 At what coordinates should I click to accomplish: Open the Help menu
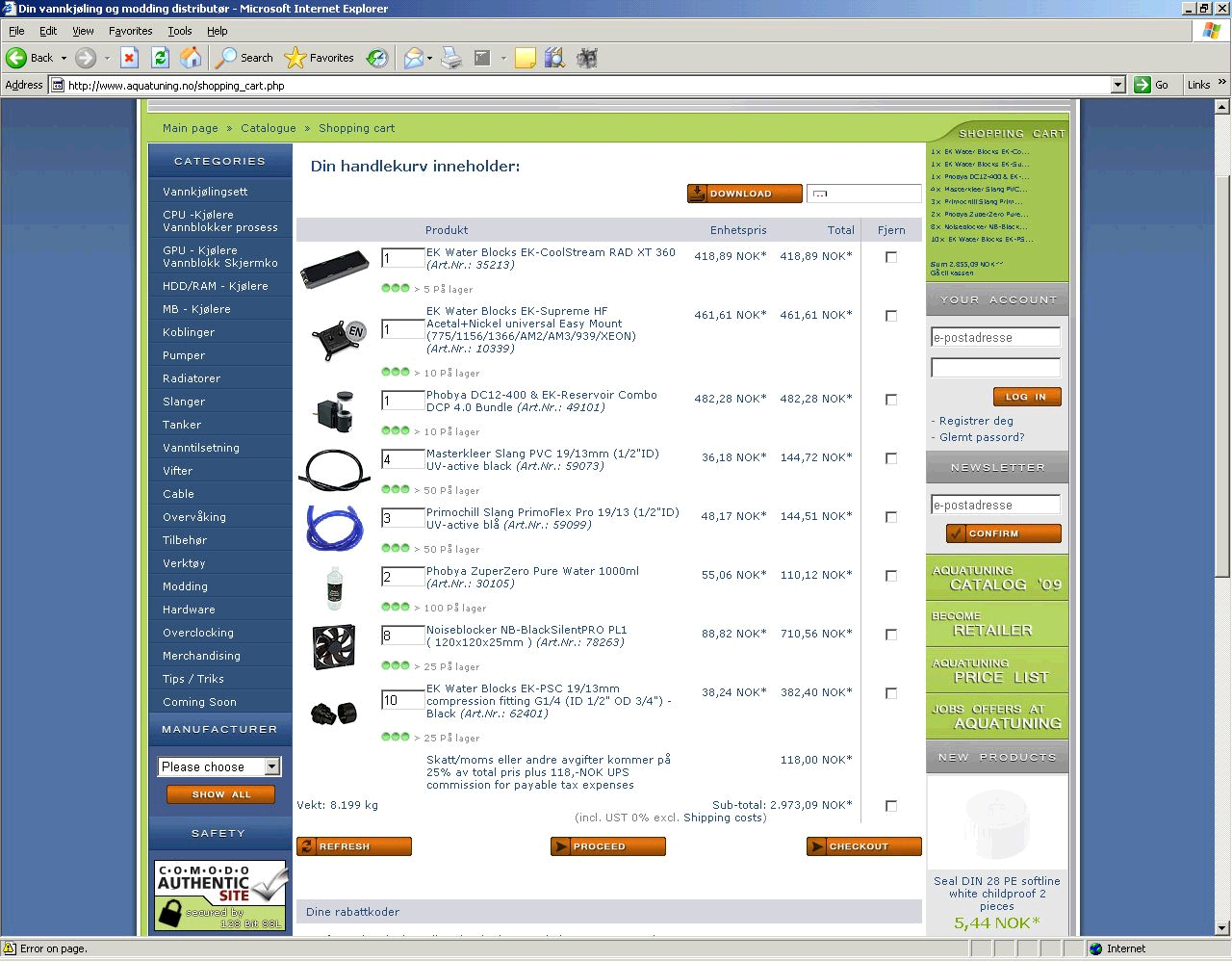coord(218,31)
